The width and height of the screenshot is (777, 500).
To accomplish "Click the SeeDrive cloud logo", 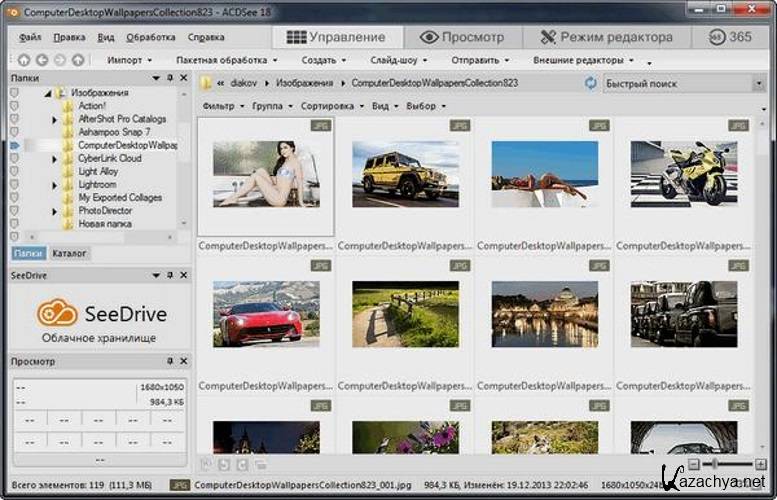I will click(x=57, y=313).
